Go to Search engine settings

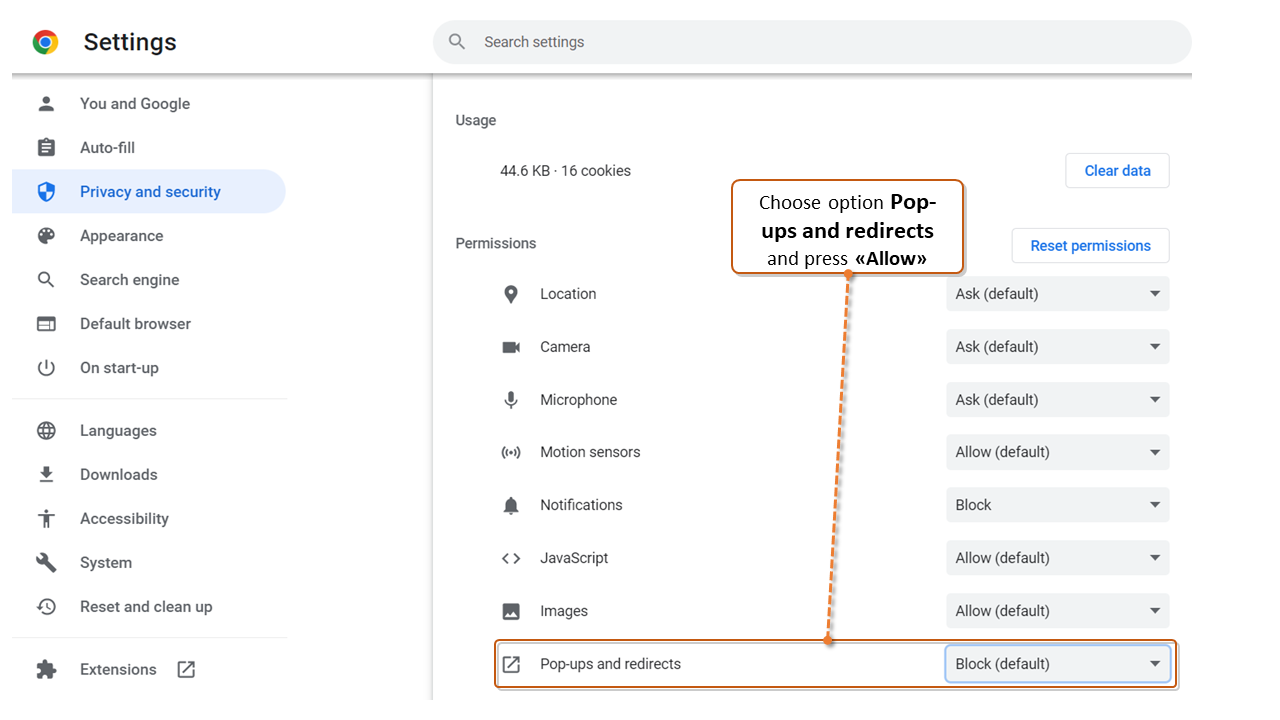(130, 280)
